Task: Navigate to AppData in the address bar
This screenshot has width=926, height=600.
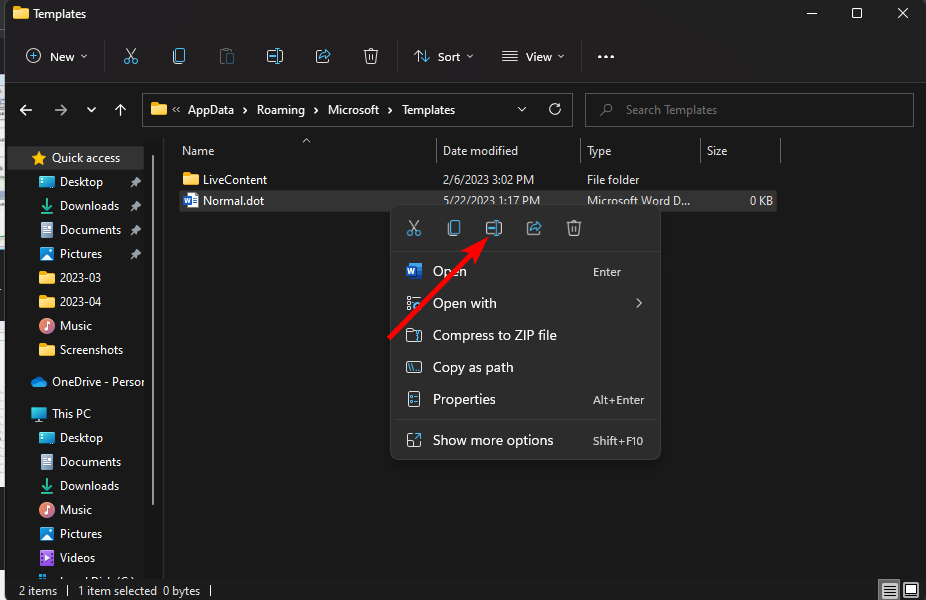Action: tap(211, 110)
